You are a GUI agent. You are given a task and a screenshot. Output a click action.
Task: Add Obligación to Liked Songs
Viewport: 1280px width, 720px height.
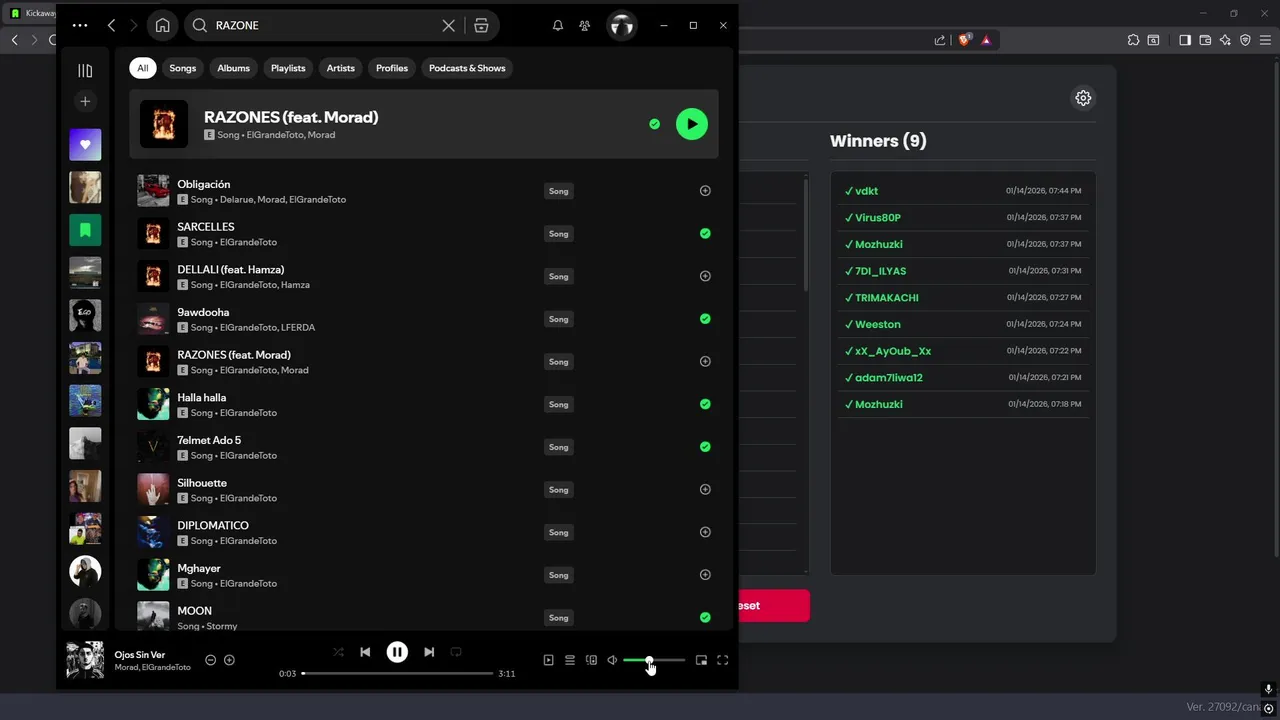(705, 191)
